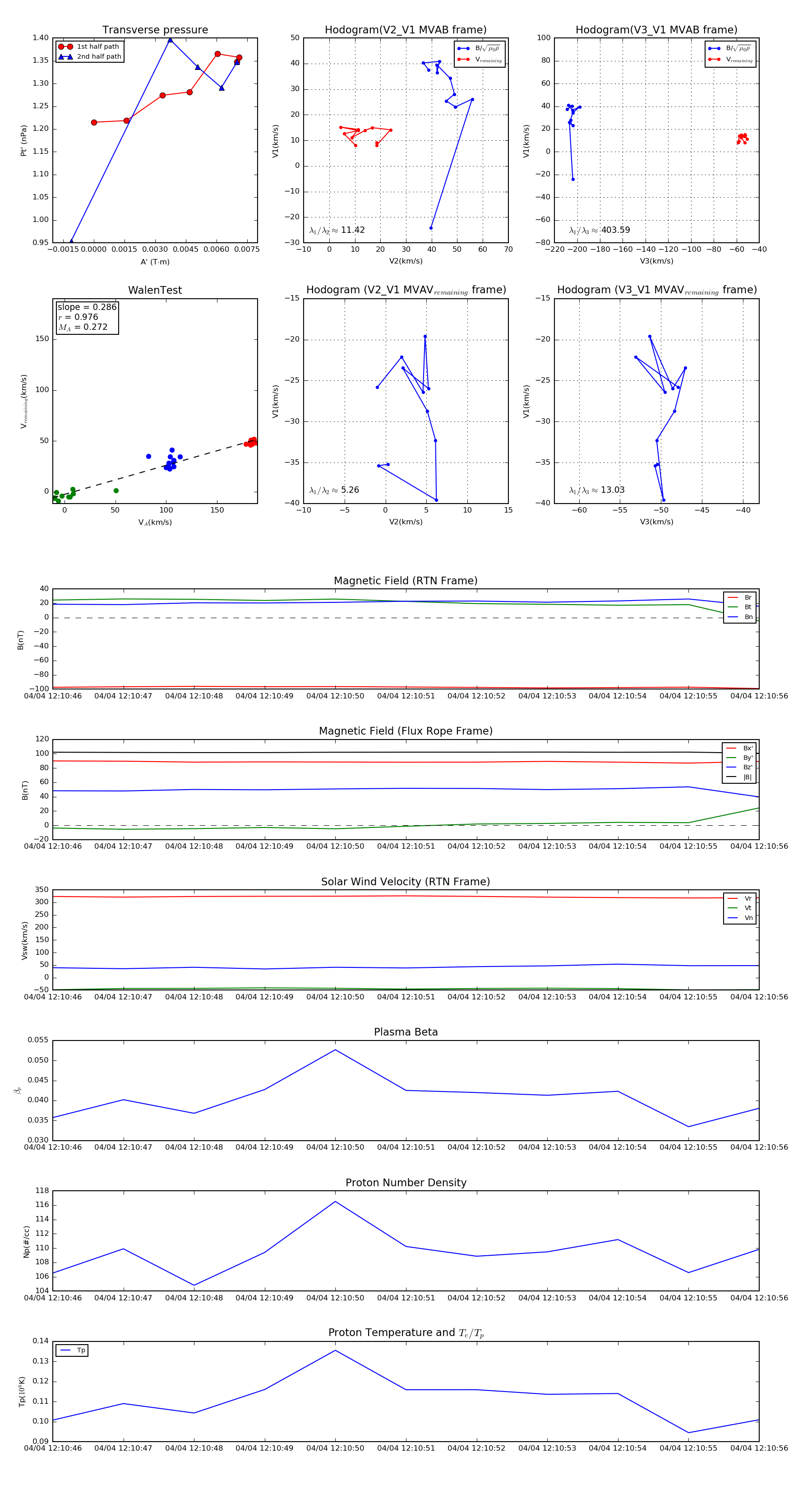
Task: Click the 'Proton Temperature and Te/Tp' title
Action: pyautogui.click(x=406, y=1333)
